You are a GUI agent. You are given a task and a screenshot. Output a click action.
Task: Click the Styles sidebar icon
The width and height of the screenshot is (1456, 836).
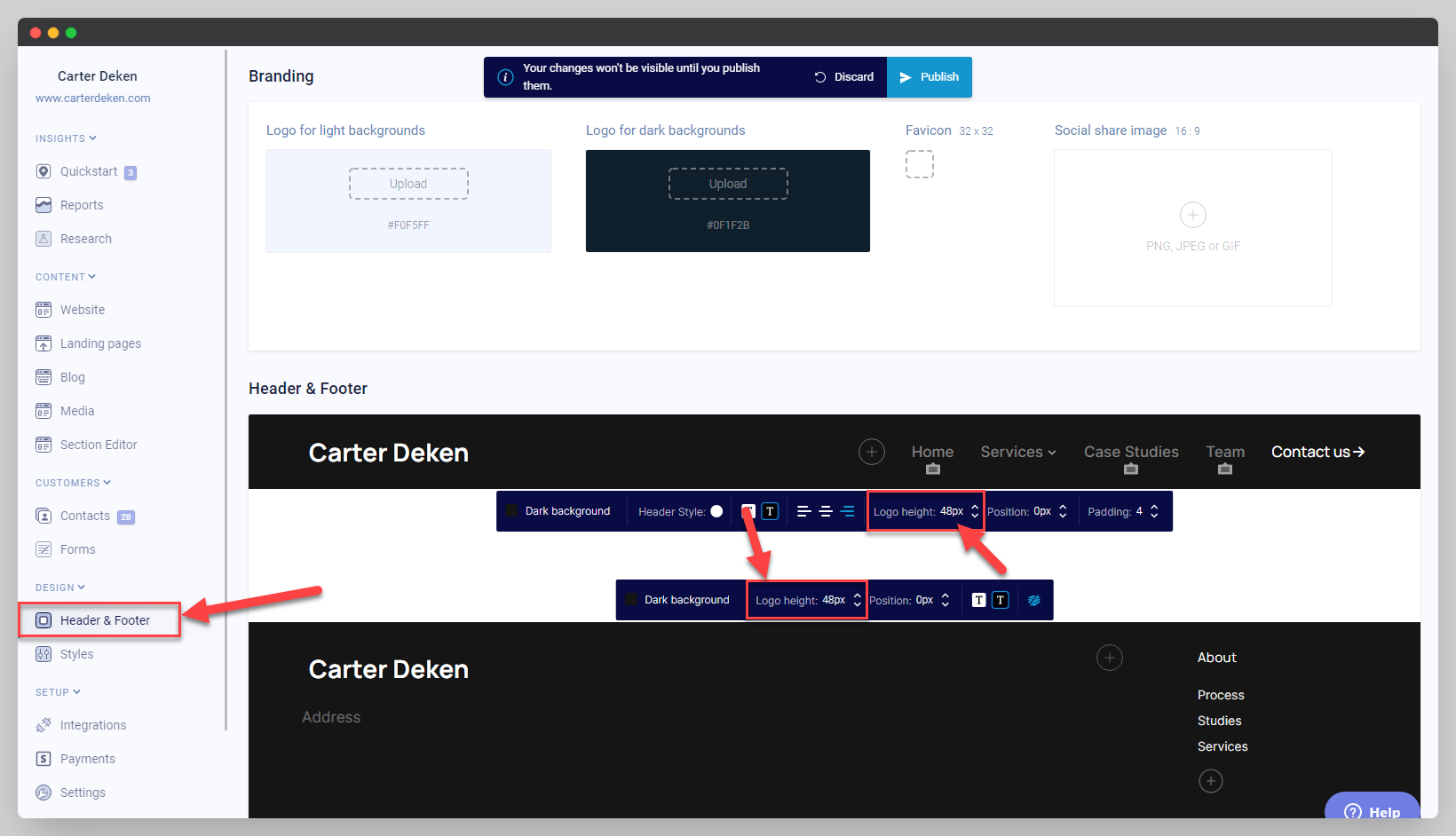tap(44, 653)
